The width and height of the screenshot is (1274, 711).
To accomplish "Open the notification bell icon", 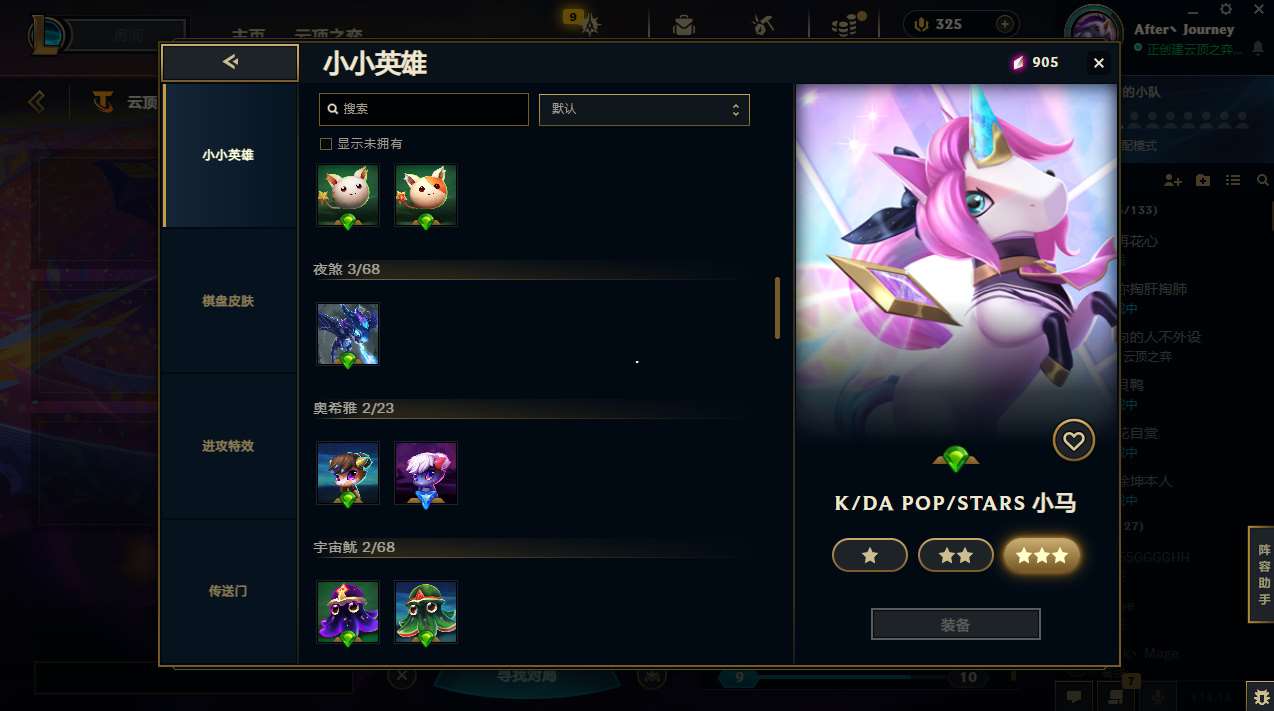I will click(x=1257, y=48).
